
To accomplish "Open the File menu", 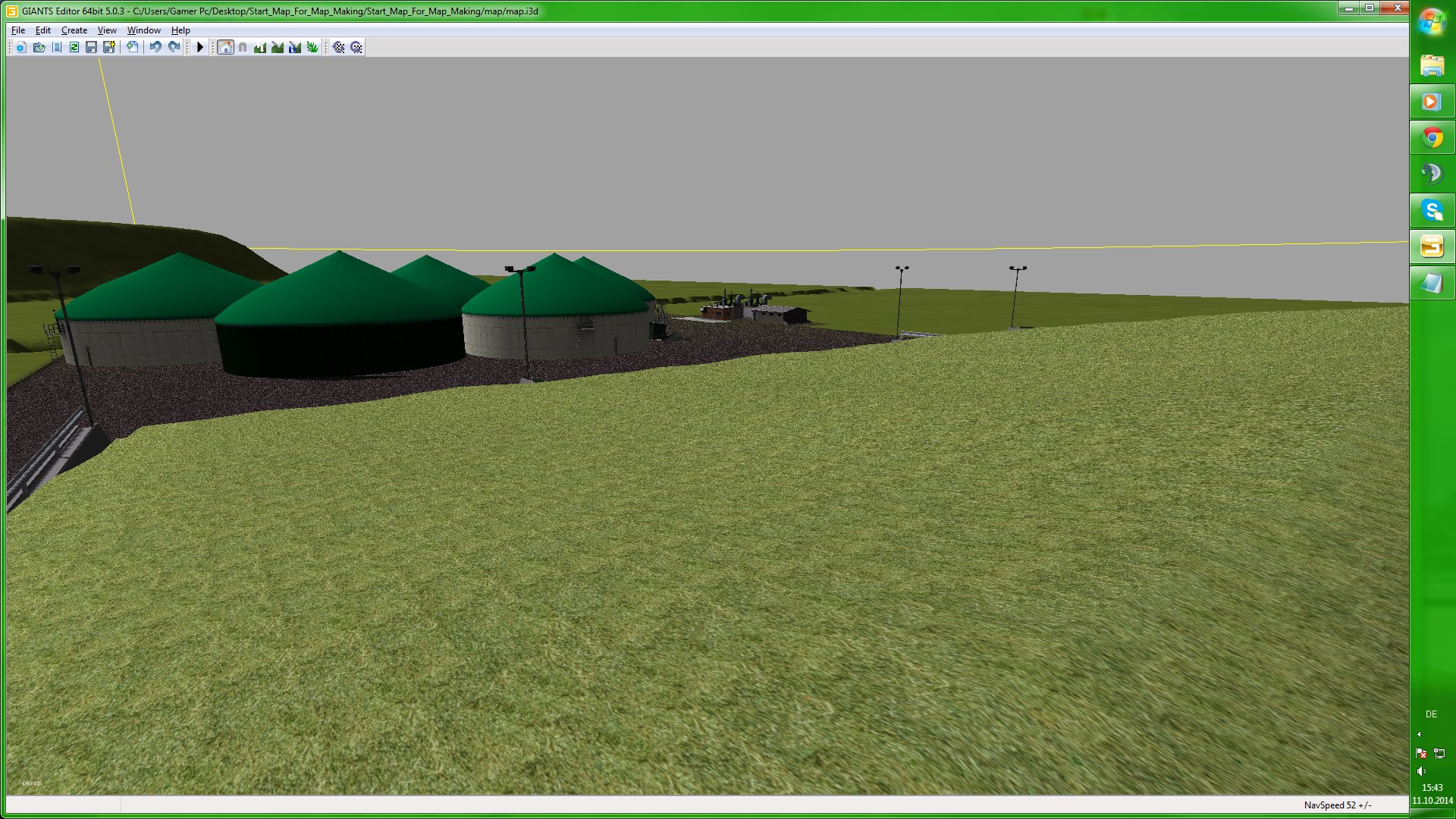I will point(18,30).
